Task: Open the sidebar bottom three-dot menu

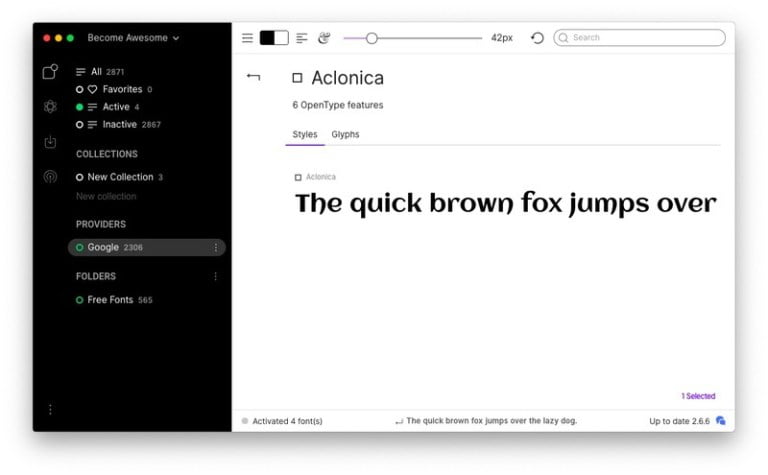Action: click(x=50, y=409)
